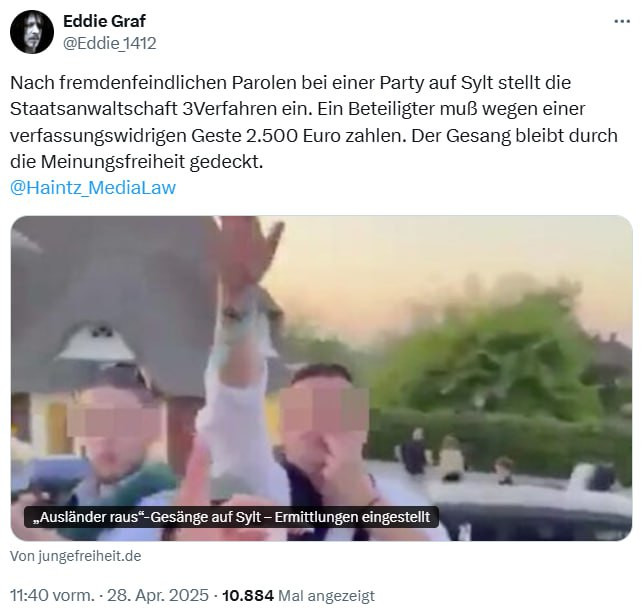The height and width of the screenshot is (610, 642).
Task: Click the „Ausländer raus" headline caption
Action: coord(231,517)
